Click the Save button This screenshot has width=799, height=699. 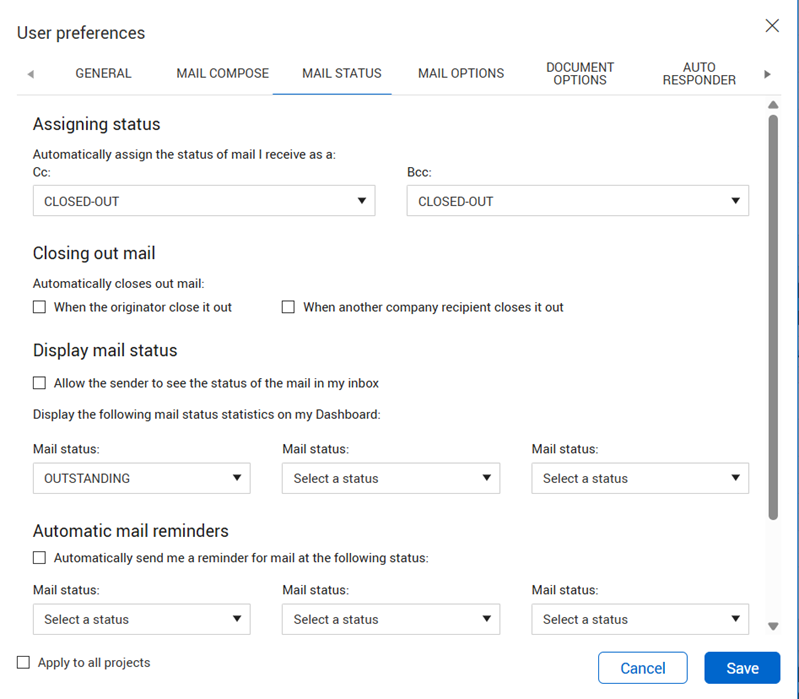pos(742,668)
